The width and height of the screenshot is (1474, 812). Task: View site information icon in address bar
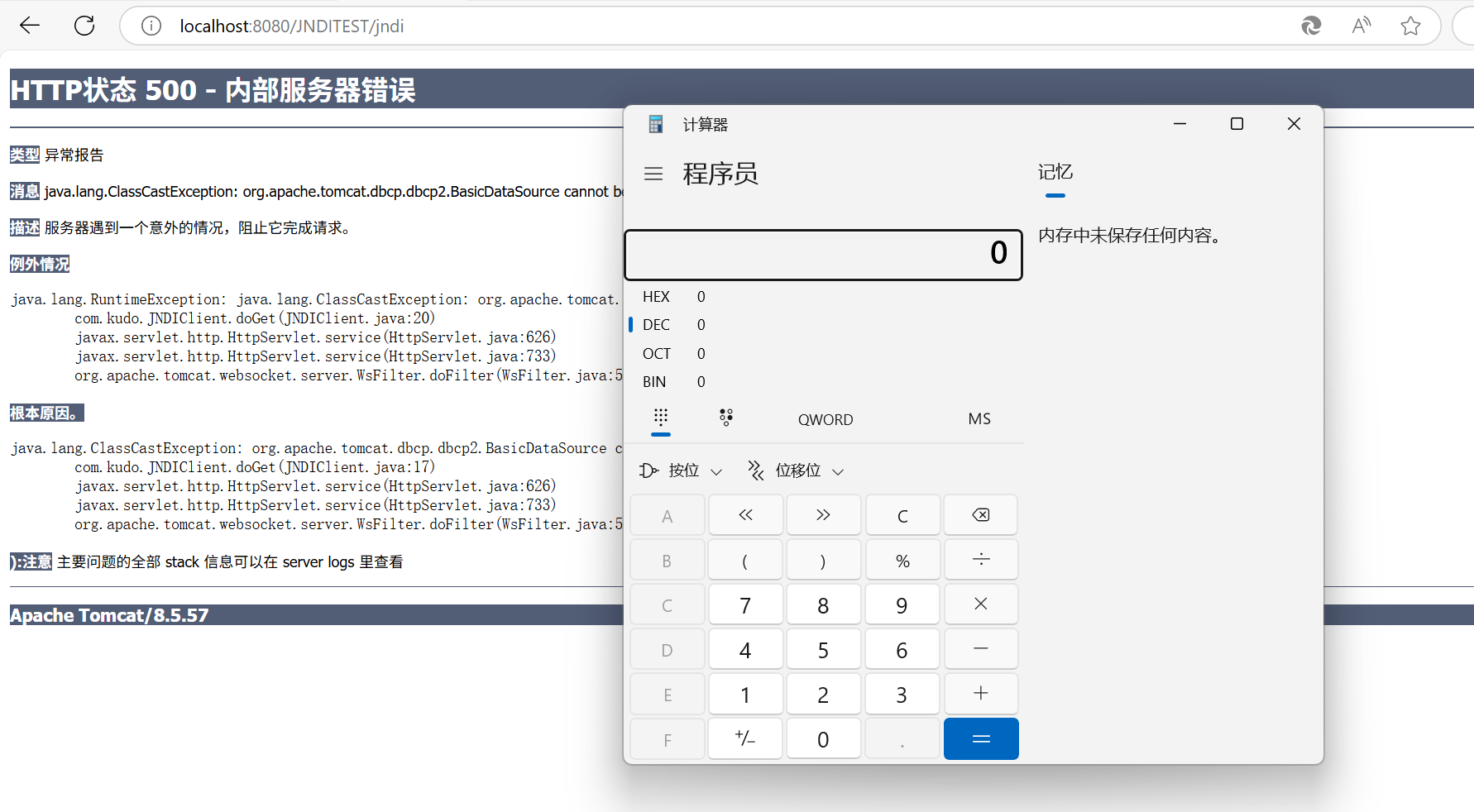[x=151, y=26]
